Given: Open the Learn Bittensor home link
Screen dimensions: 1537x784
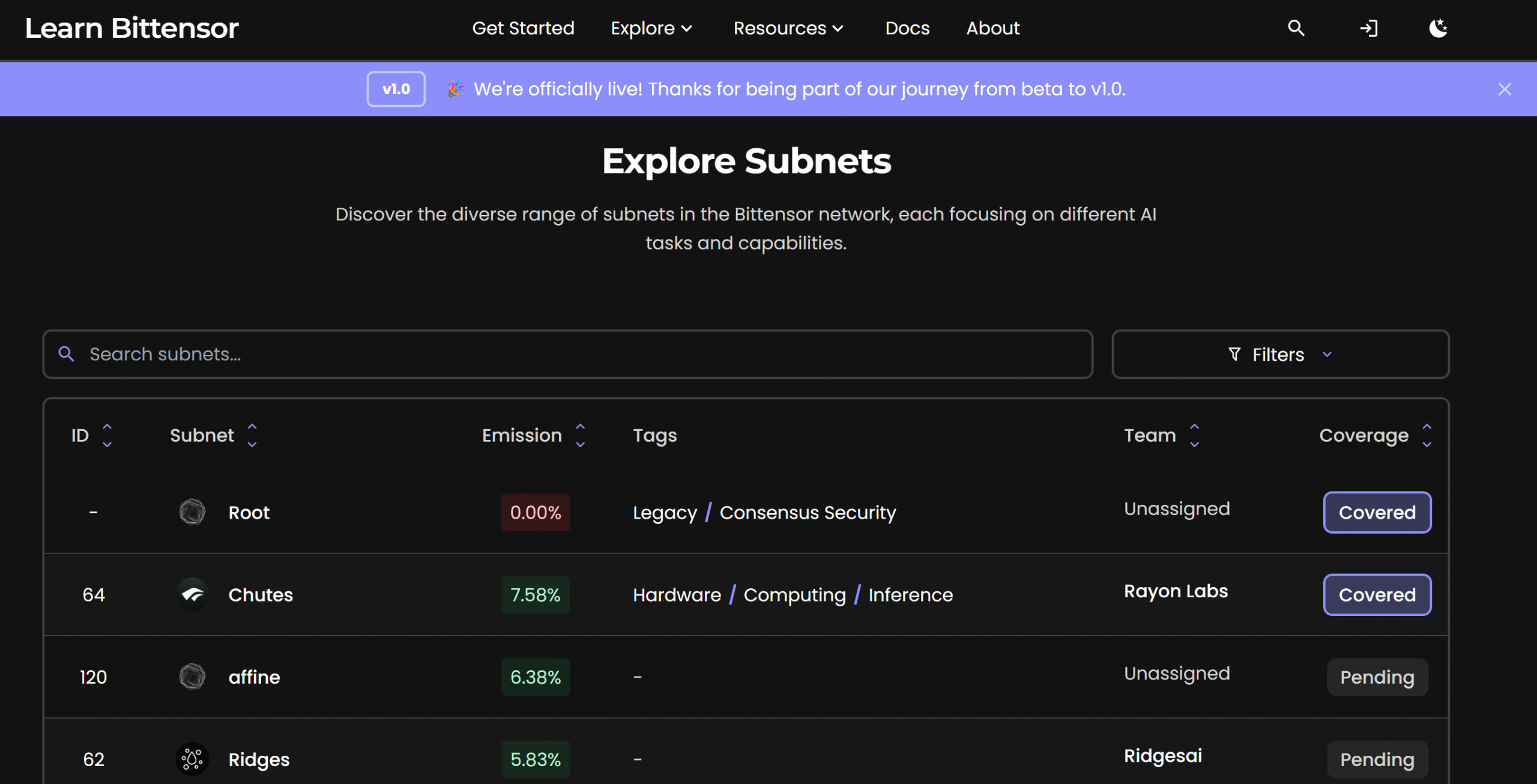Looking at the screenshot, I should pos(132,28).
